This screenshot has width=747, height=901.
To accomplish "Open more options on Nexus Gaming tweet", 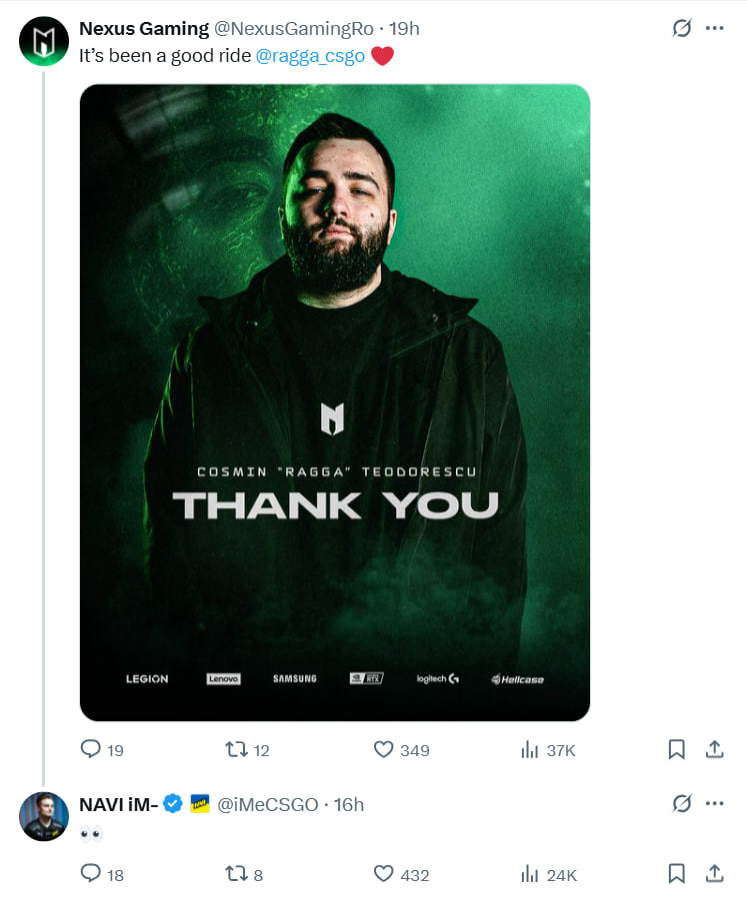I will pyautogui.click(x=714, y=28).
